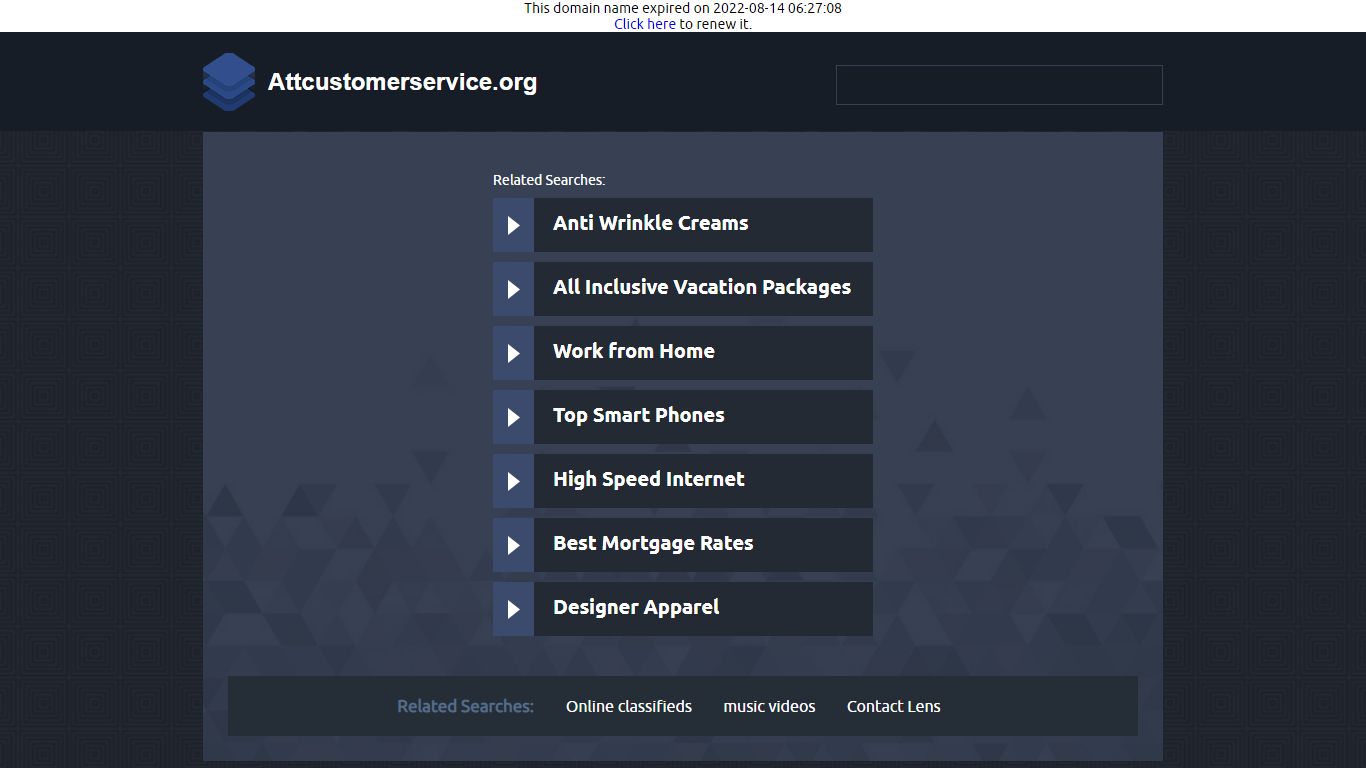Image resolution: width=1366 pixels, height=768 pixels.
Task: Click the 'Related Searches:' heading above the list
Action: coord(549,180)
